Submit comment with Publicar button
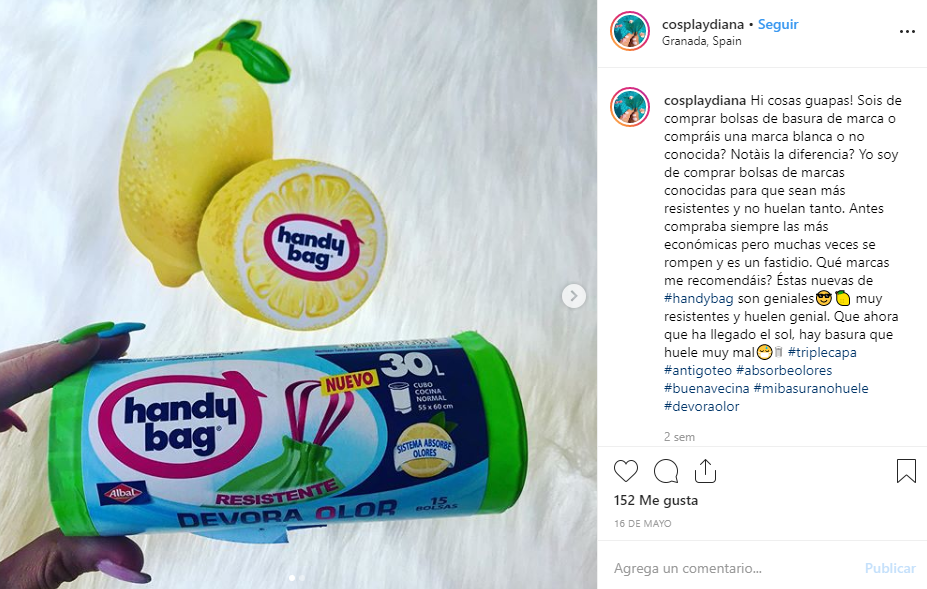Viewport: 927px width, 589px height. (890, 568)
